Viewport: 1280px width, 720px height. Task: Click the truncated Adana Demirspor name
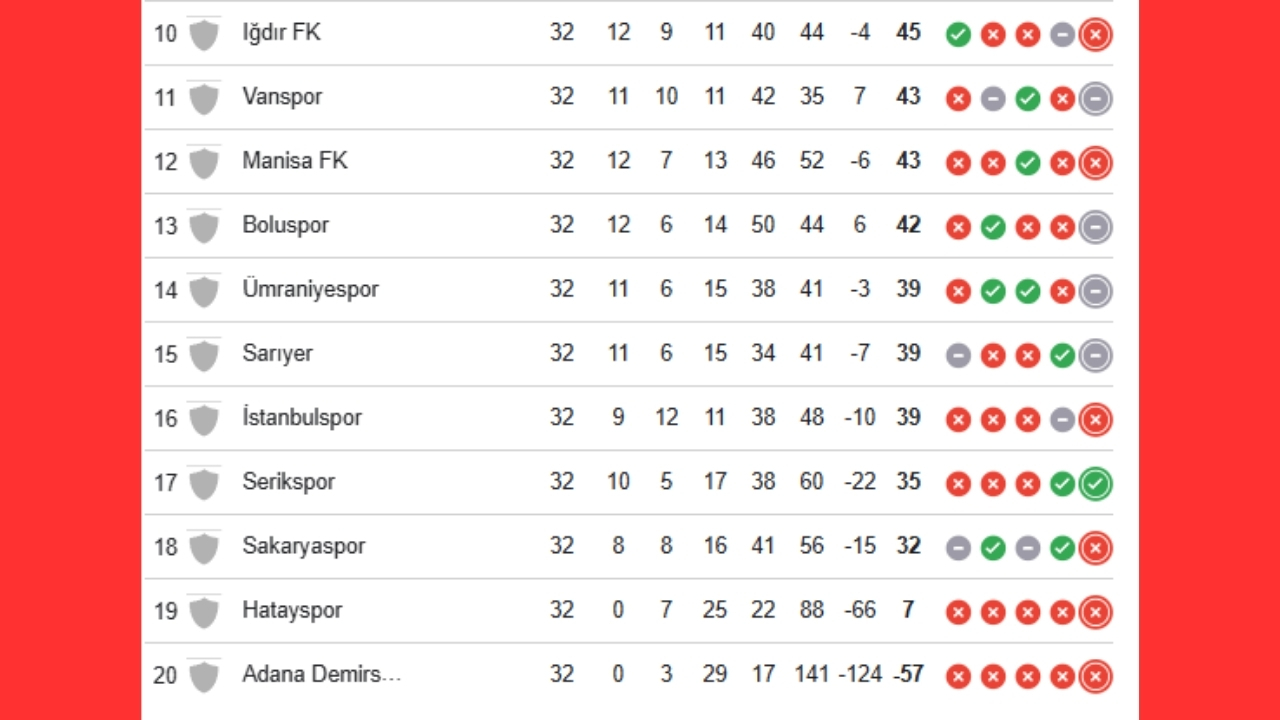(x=321, y=674)
